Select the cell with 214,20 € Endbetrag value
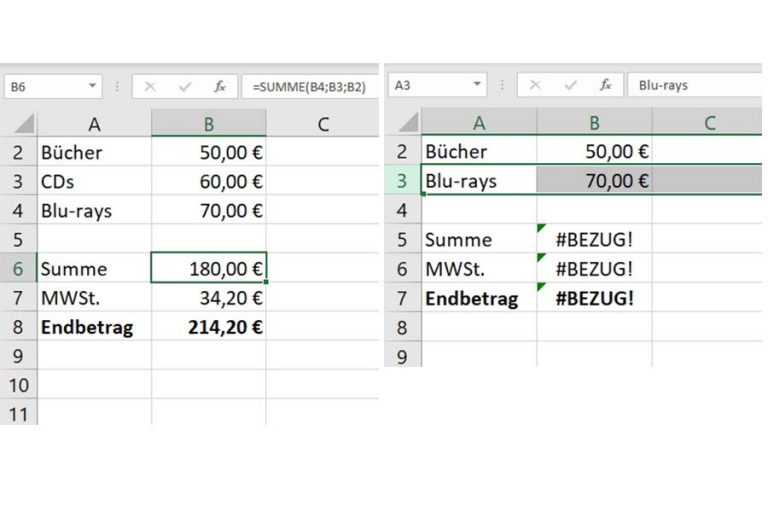The width and height of the screenshot is (768, 512). pyautogui.click(x=209, y=327)
